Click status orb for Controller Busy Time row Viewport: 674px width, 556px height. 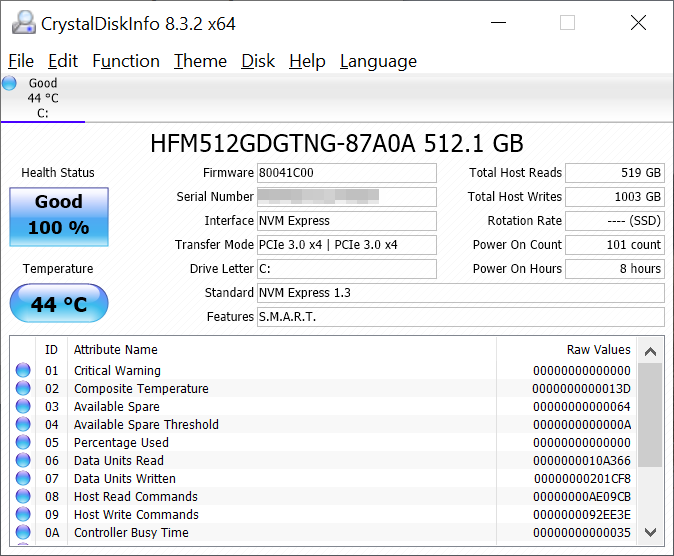pyautogui.click(x=23, y=532)
